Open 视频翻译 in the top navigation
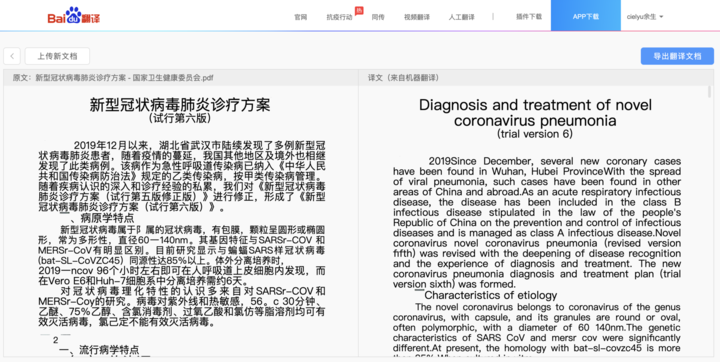The image size is (720, 362). click(417, 17)
